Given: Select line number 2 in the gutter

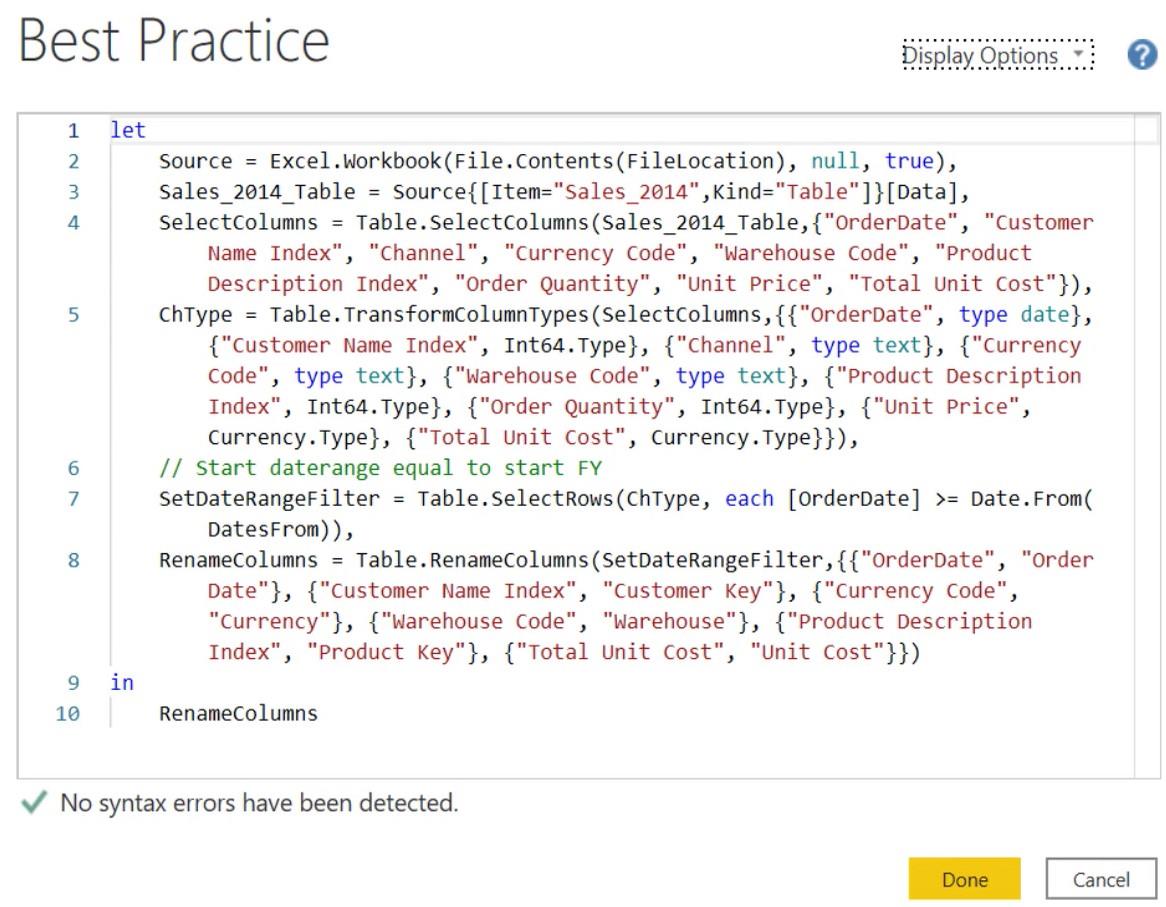Looking at the screenshot, I should coord(73,161).
